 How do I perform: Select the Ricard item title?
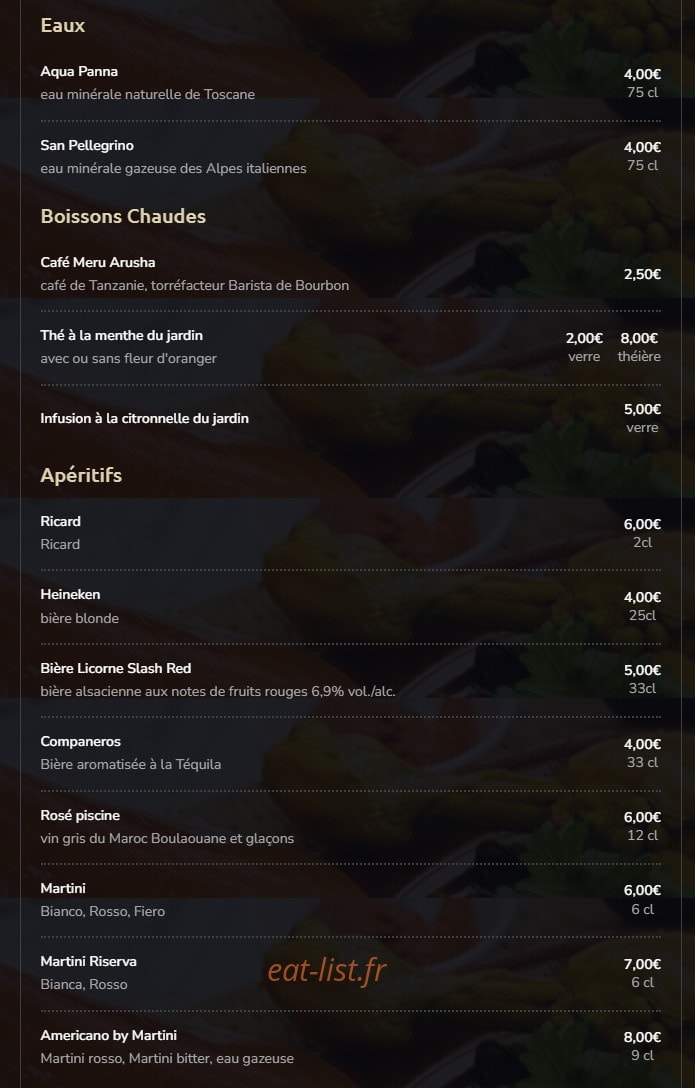(60, 521)
